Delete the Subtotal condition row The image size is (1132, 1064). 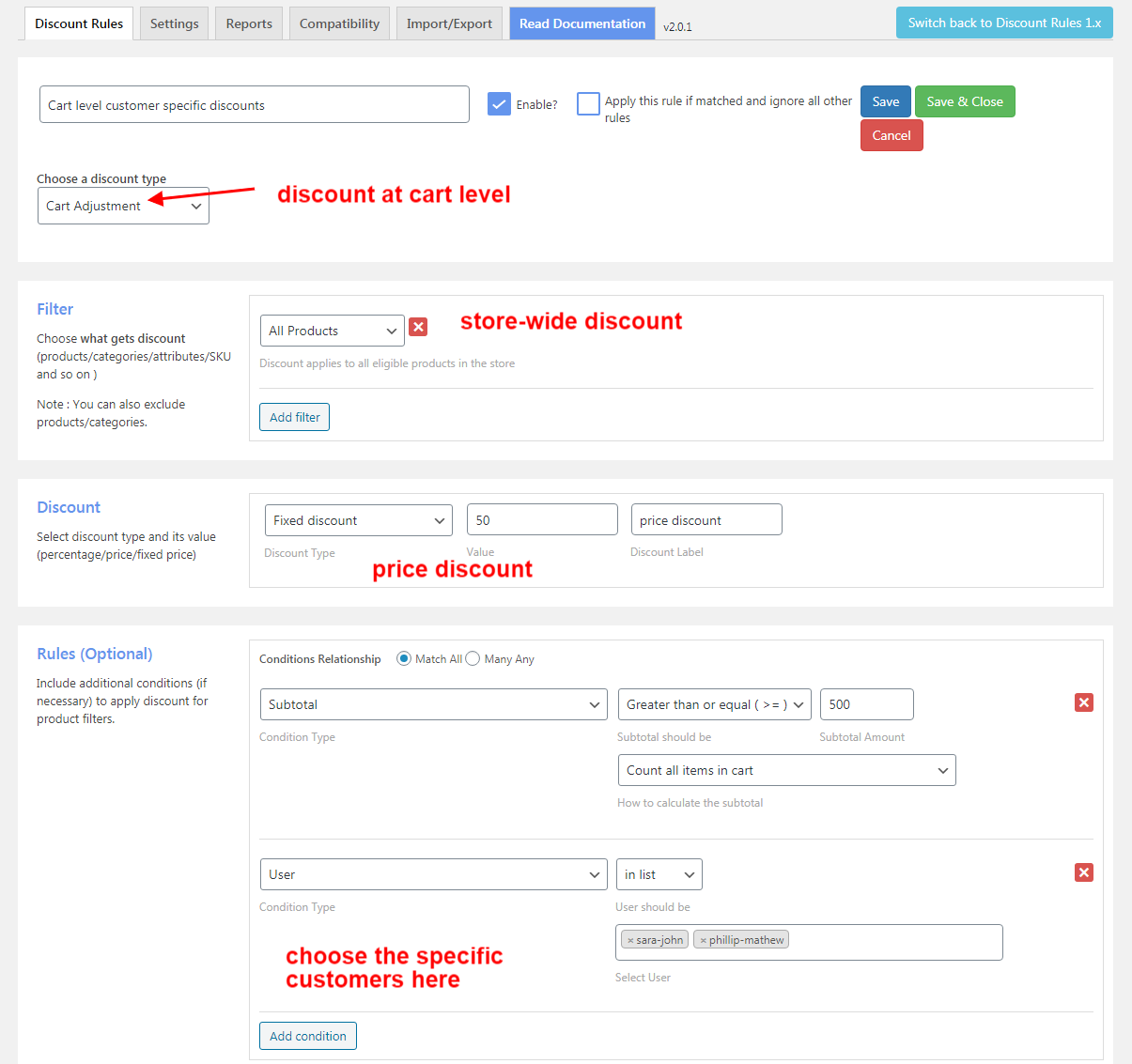[1083, 702]
